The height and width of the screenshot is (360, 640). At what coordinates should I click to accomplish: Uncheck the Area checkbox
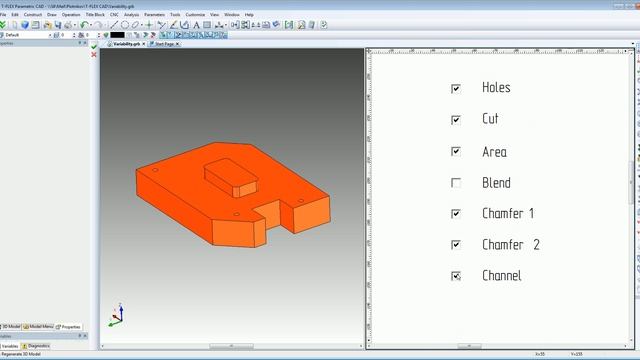pyautogui.click(x=456, y=151)
